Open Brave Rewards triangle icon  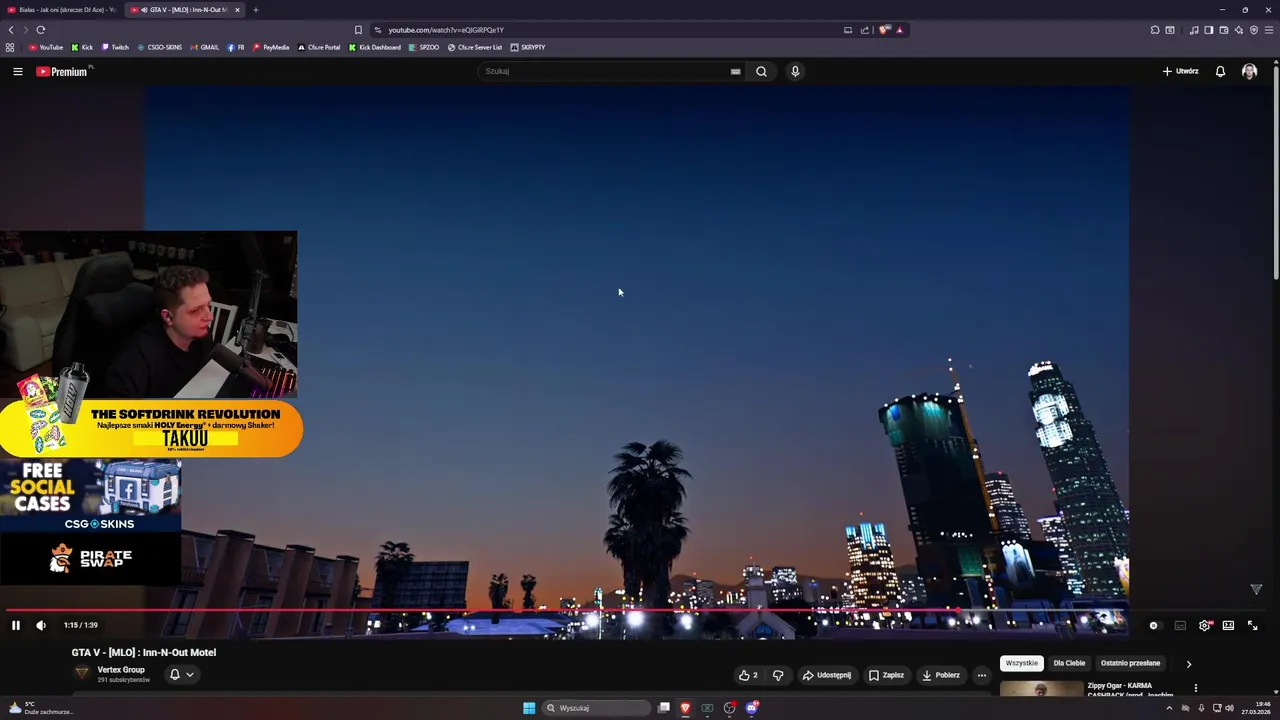click(899, 30)
